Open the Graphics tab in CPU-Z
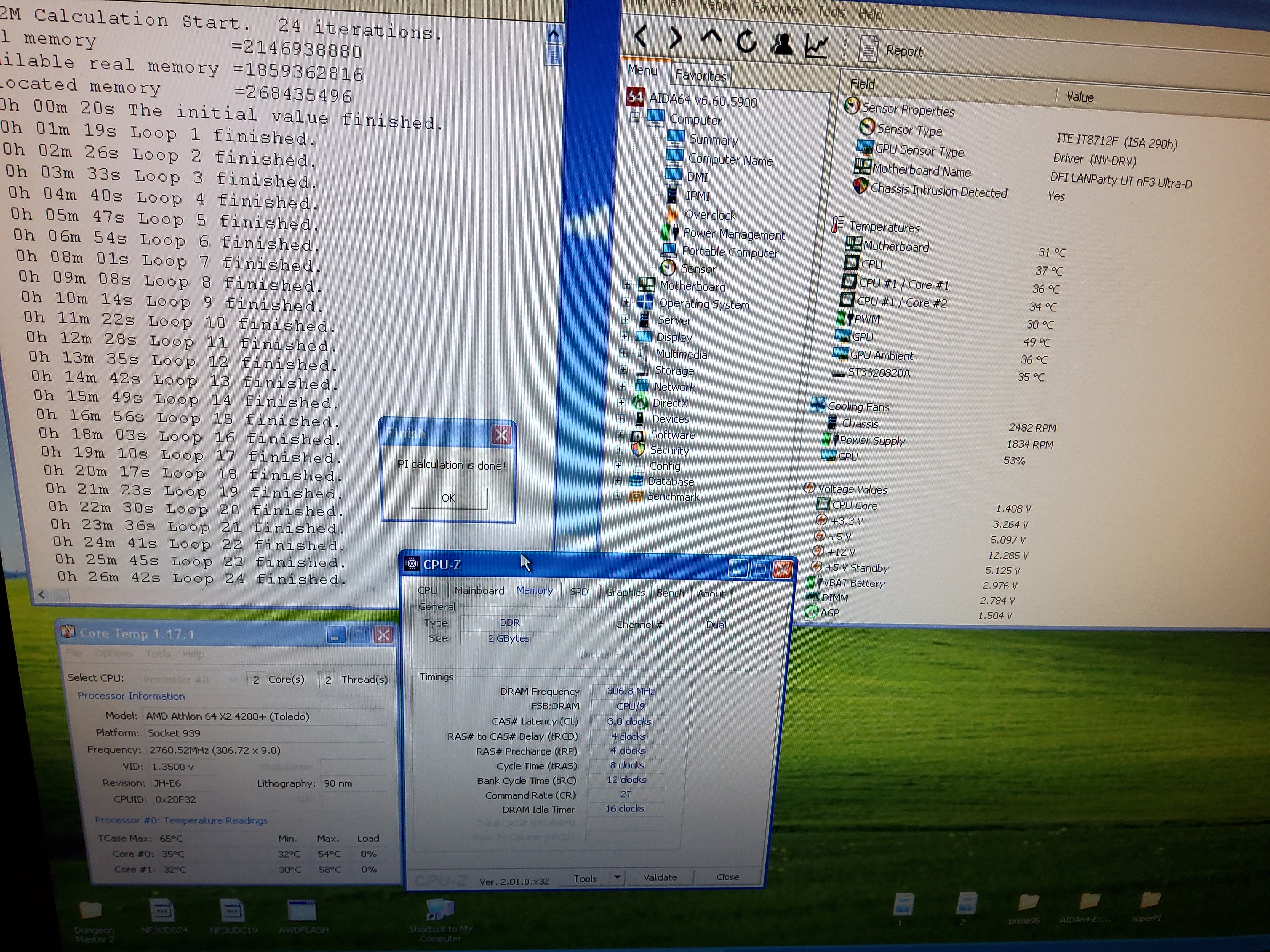The width and height of the screenshot is (1270, 952). 625,592
